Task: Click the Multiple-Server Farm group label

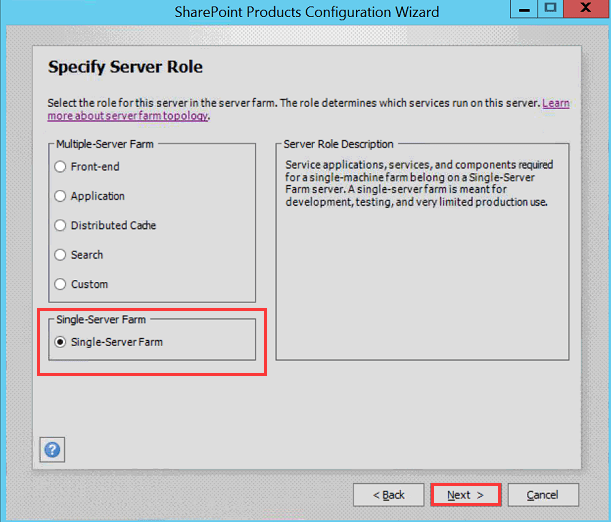Action: pyautogui.click(x=105, y=144)
